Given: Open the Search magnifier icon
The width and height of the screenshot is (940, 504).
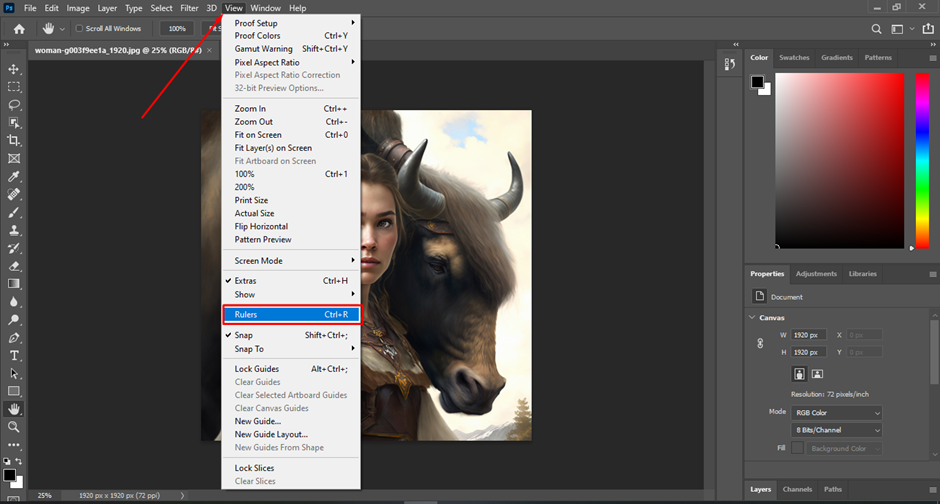Looking at the screenshot, I should click(x=876, y=29).
